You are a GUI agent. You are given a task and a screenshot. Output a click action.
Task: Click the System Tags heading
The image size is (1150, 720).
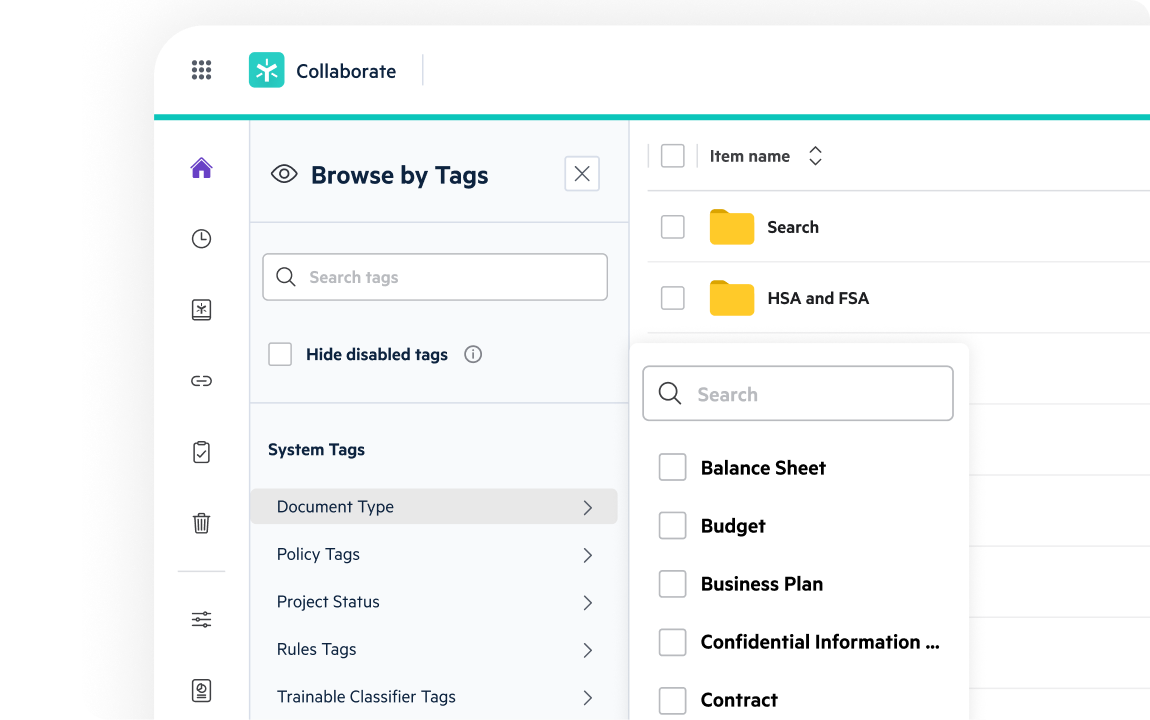pyautogui.click(x=316, y=450)
